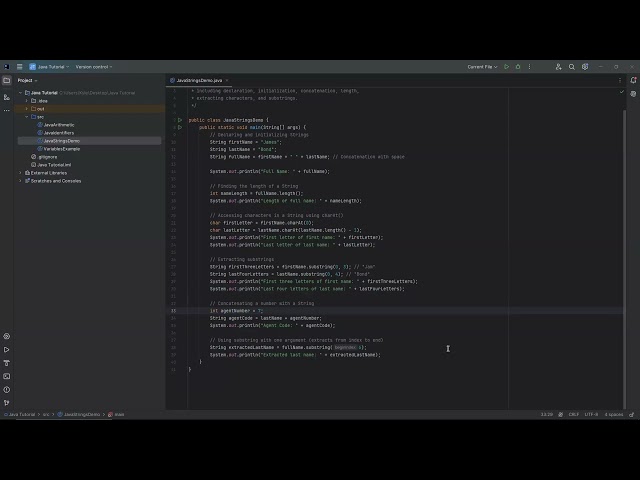Click run gutter arrow beside main method
The width and height of the screenshot is (640, 480).
point(180,127)
